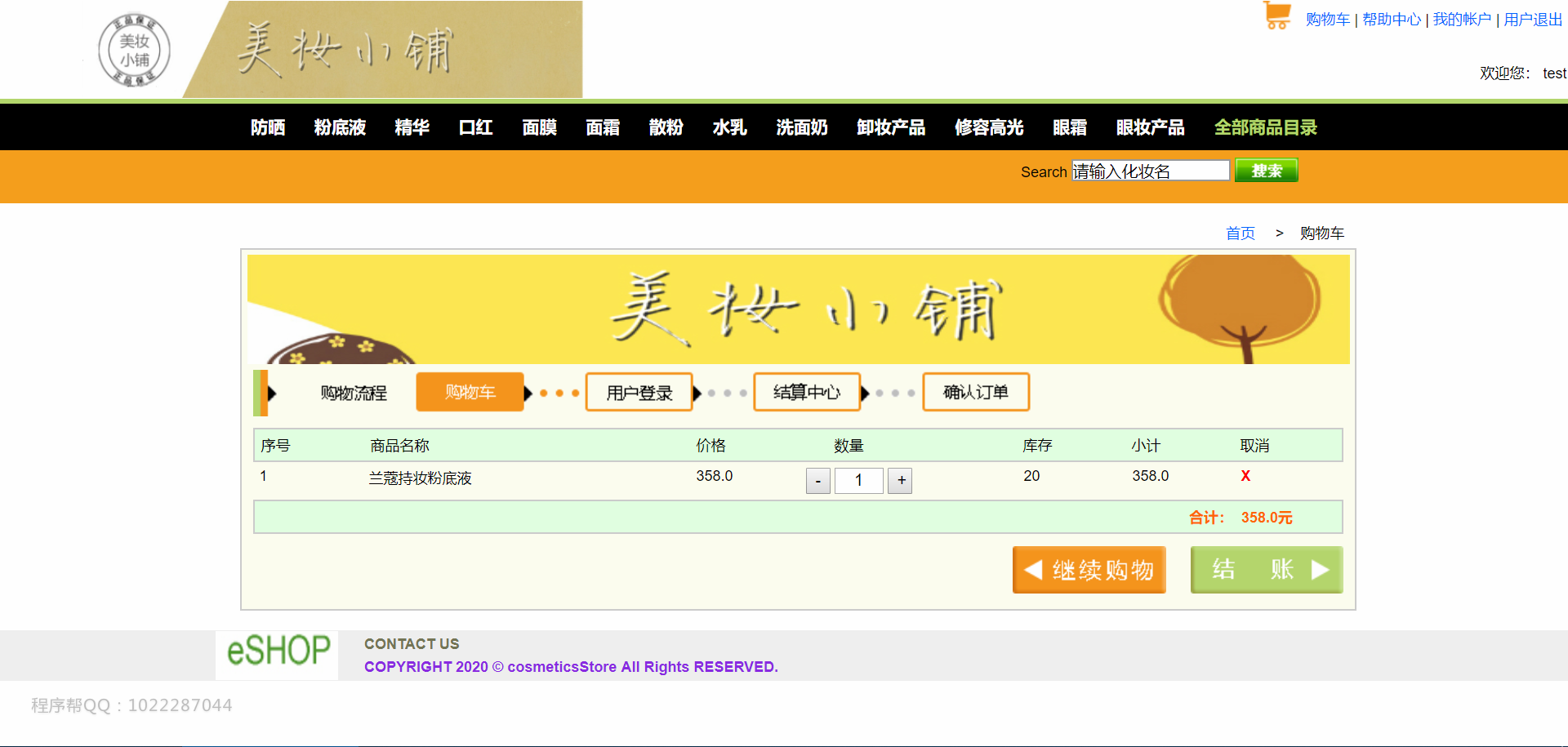Click the green 结账 checkout arrow button
Viewport: 1568px width, 747px height.
[1266, 570]
